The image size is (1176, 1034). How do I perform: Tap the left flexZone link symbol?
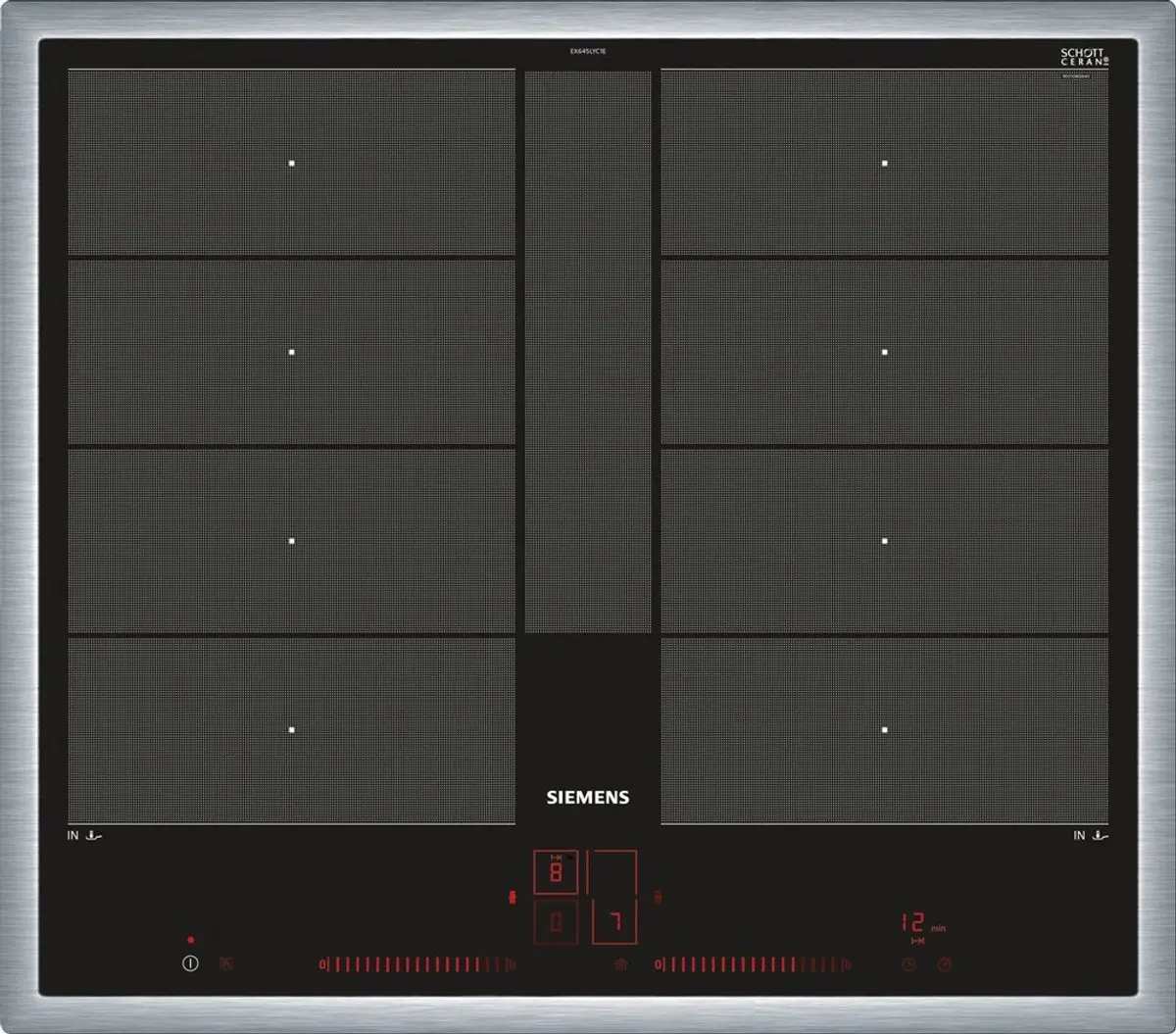[x=512, y=897]
